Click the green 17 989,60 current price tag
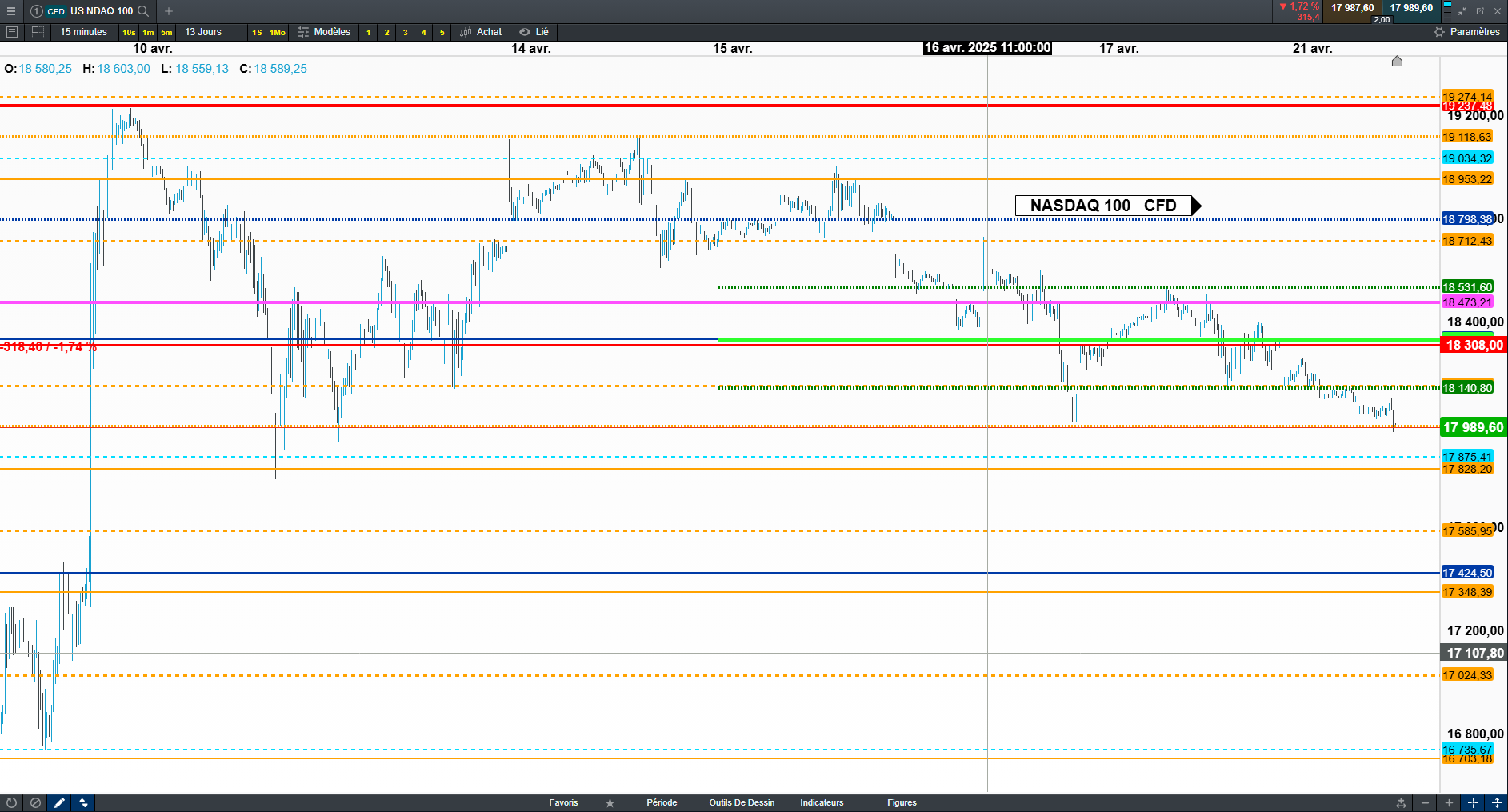The width and height of the screenshot is (1508, 812). point(1474,427)
